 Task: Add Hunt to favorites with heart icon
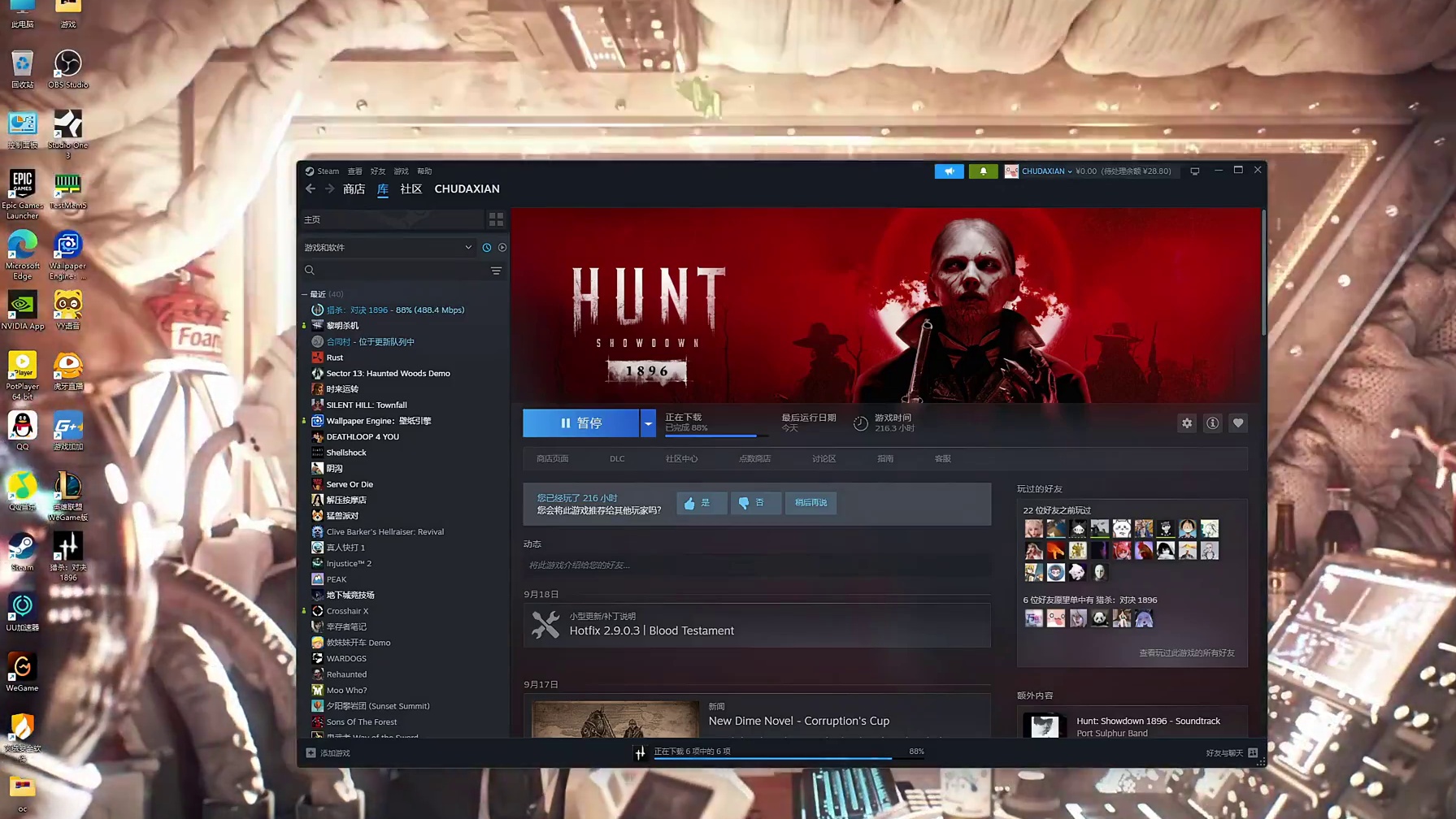1238,423
